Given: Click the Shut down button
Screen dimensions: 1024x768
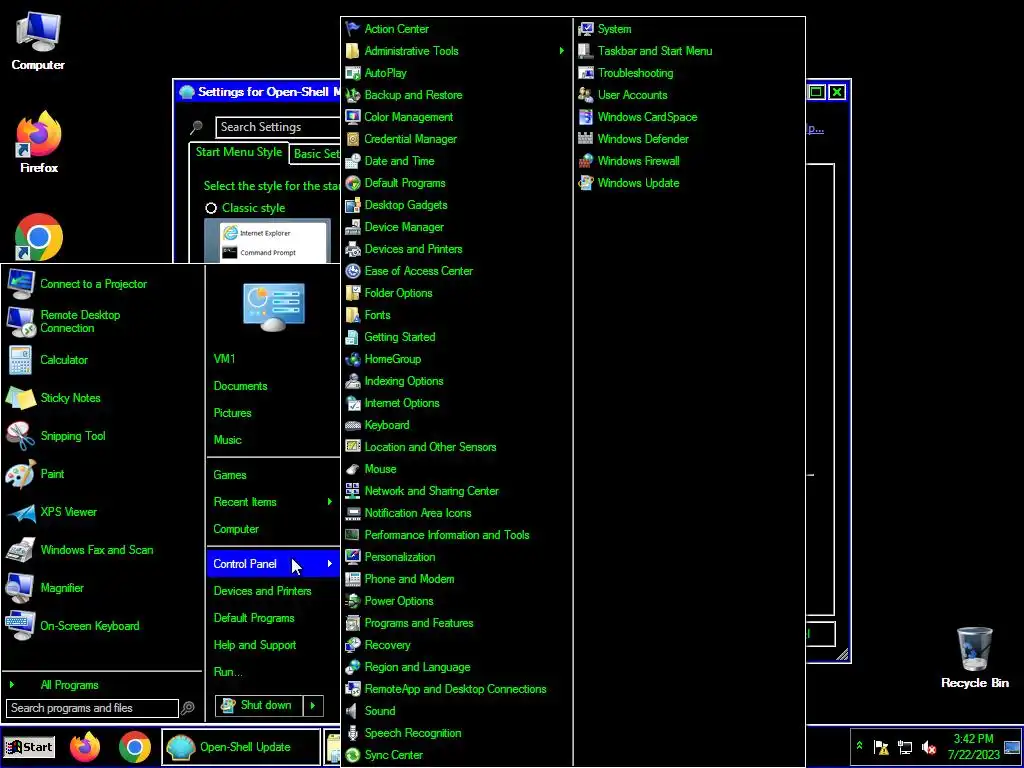Looking at the screenshot, I should 259,705.
